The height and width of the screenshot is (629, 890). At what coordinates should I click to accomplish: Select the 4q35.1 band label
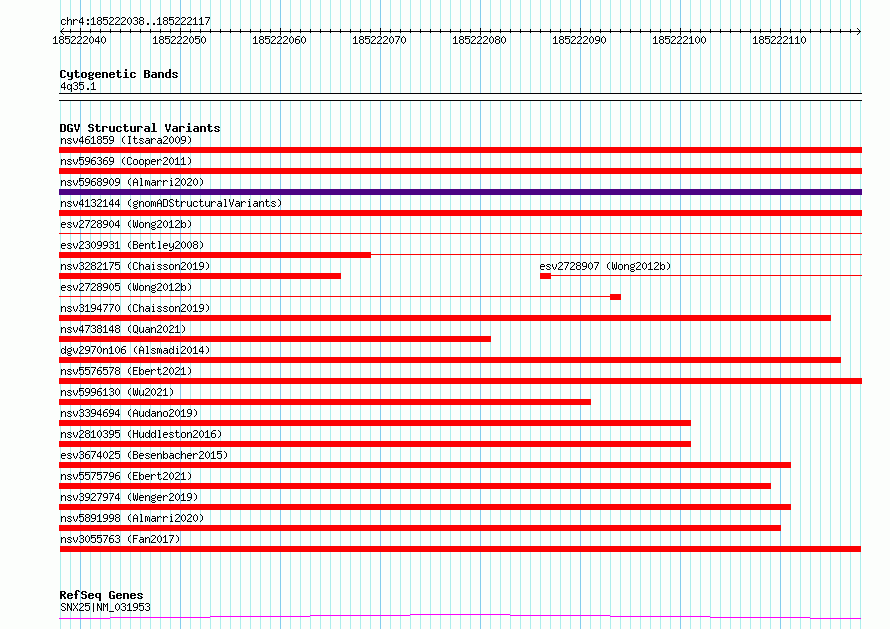[x=78, y=86]
